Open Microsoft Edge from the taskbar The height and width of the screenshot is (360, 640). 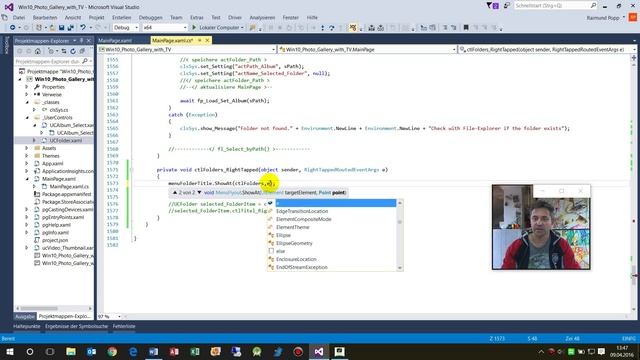click(x=133, y=351)
